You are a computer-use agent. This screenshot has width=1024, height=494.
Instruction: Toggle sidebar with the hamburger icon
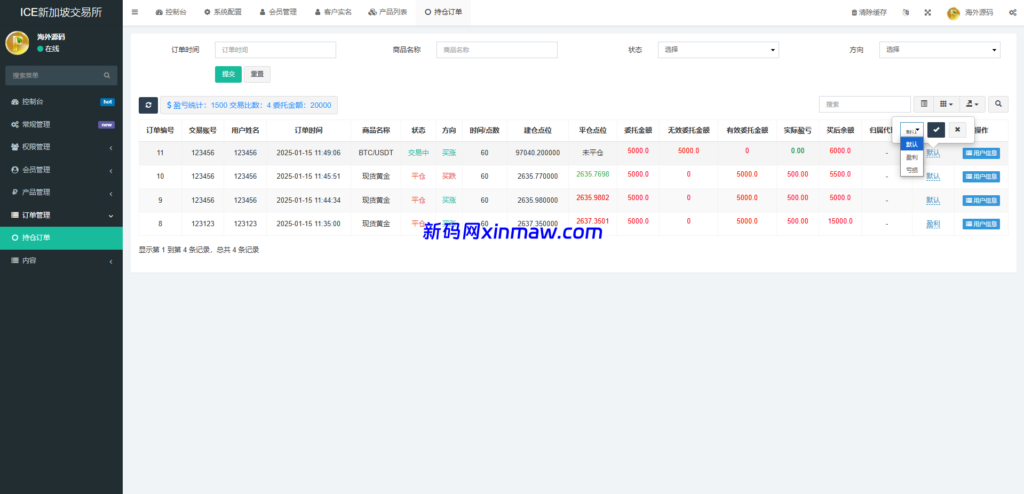point(135,12)
